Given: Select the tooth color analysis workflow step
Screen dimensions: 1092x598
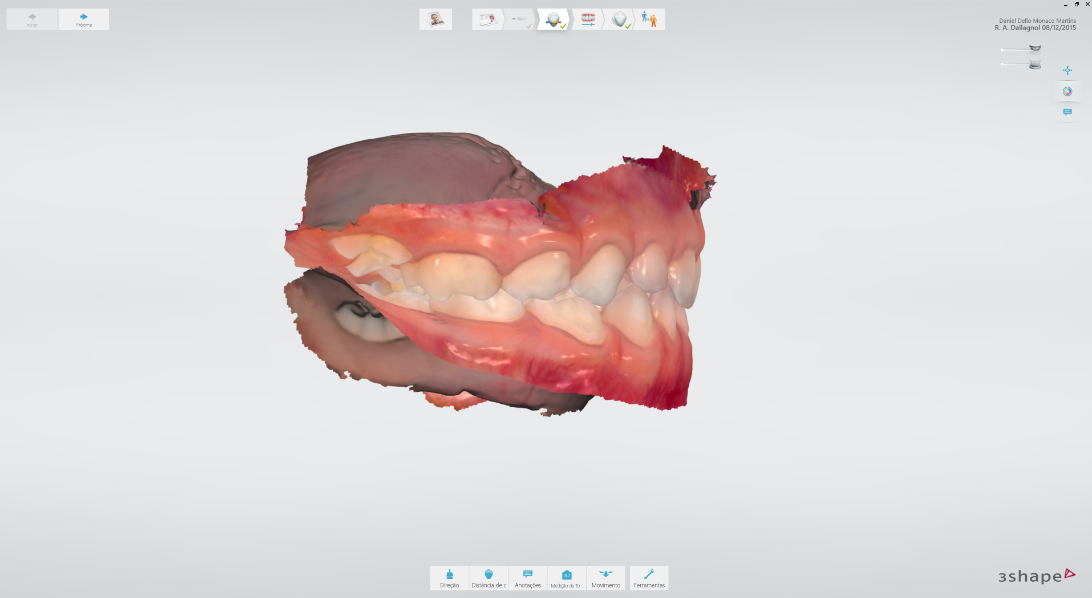Looking at the screenshot, I should [554, 19].
